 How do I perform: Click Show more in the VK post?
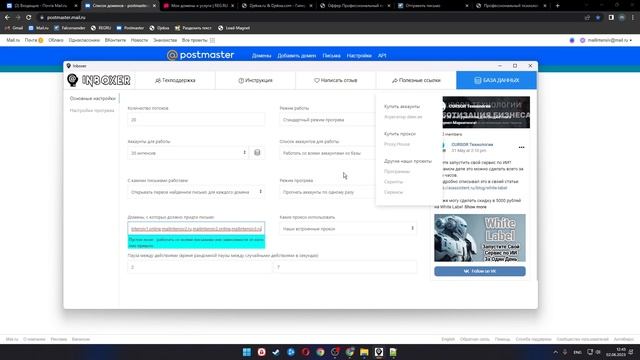[x=476, y=207]
